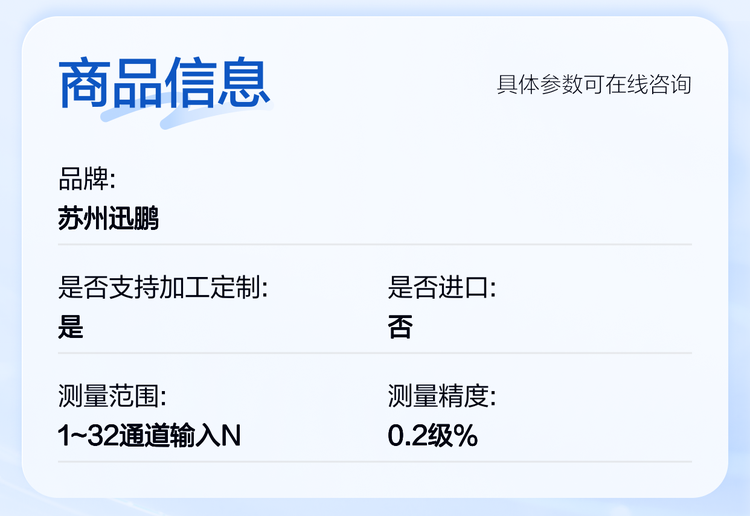Click the 是 value under customization support
Image resolution: width=750 pixels, height=516 pixels.
[71, 327]
